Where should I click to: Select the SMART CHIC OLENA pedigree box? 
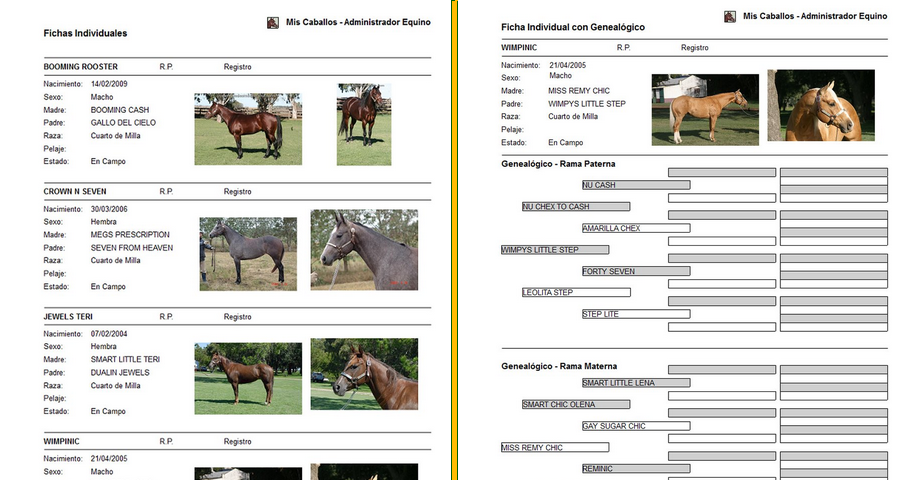(576, 404)
